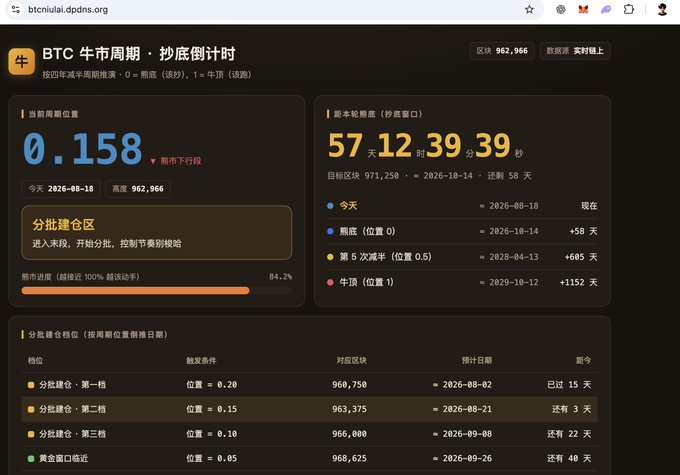Select the 牛顶（位置 1）timeline row

tap(462, 282)
